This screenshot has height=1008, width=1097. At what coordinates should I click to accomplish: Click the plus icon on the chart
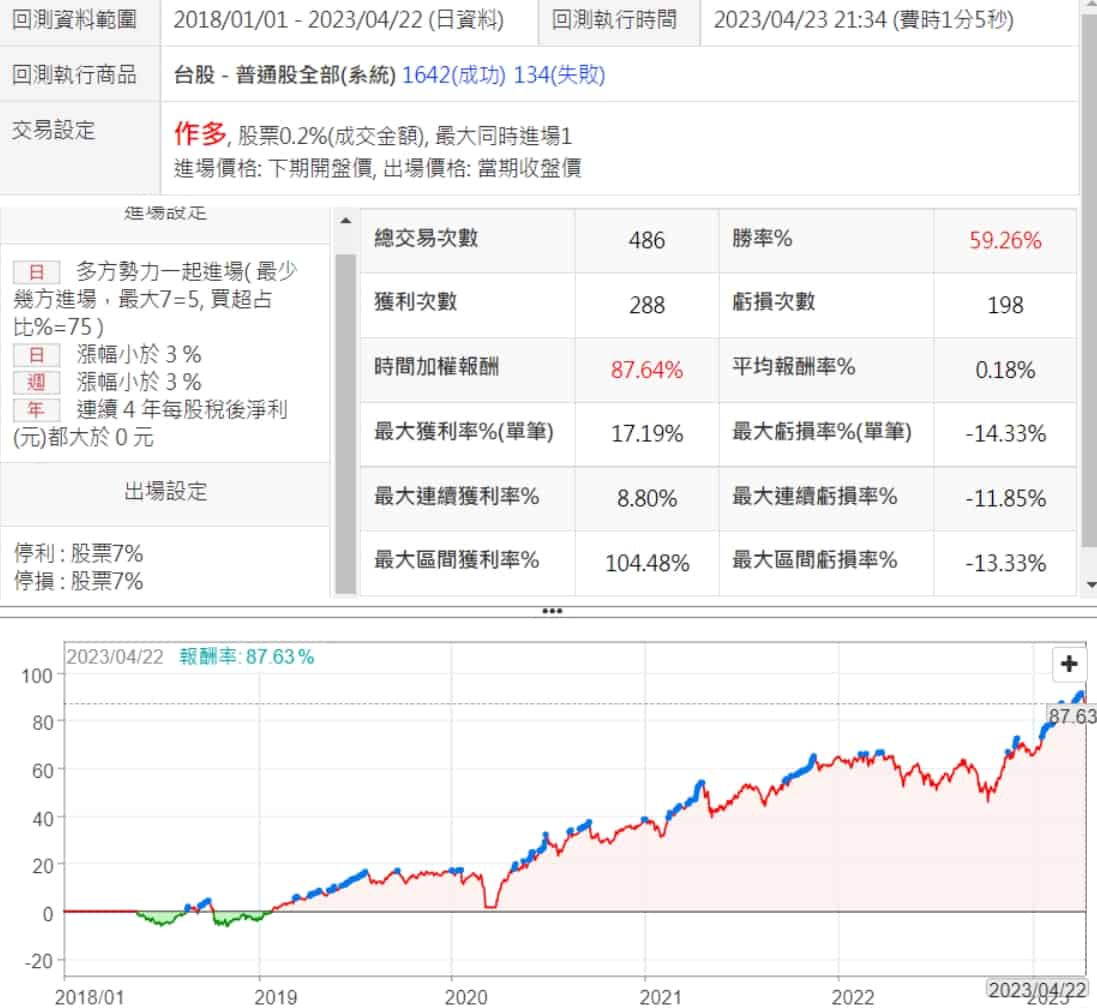pos(1069,663)
